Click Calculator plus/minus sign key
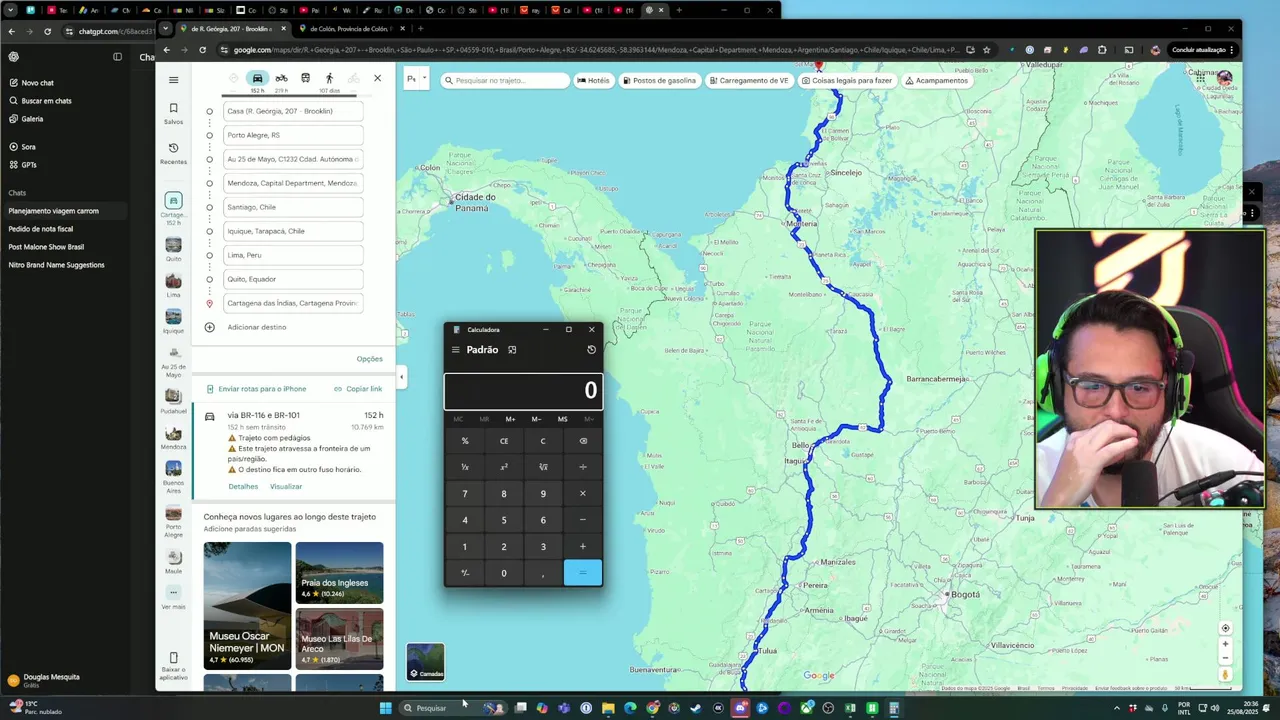Image resolution: width=1280 pixels, height=720 pixels. (x=464, y=573)
